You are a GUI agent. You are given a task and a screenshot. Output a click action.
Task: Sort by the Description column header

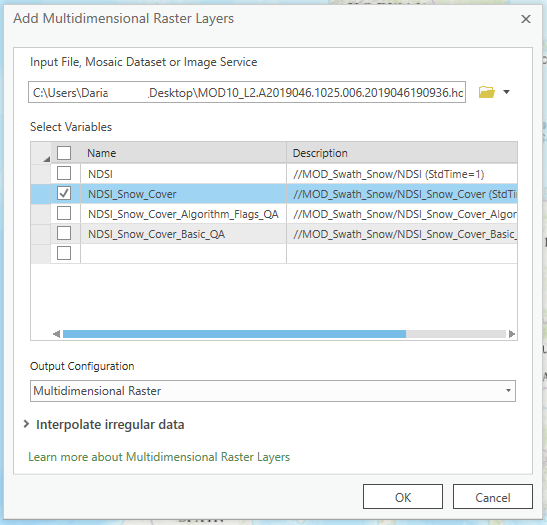coord(402,153)
